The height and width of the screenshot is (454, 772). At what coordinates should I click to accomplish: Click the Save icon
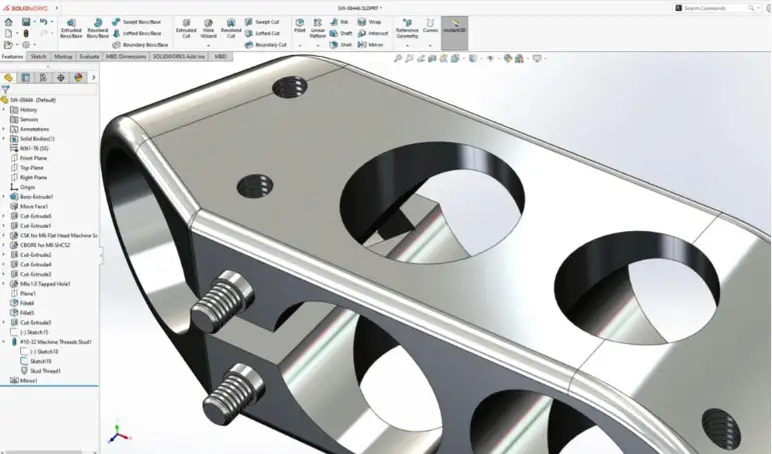click(26, 22)
